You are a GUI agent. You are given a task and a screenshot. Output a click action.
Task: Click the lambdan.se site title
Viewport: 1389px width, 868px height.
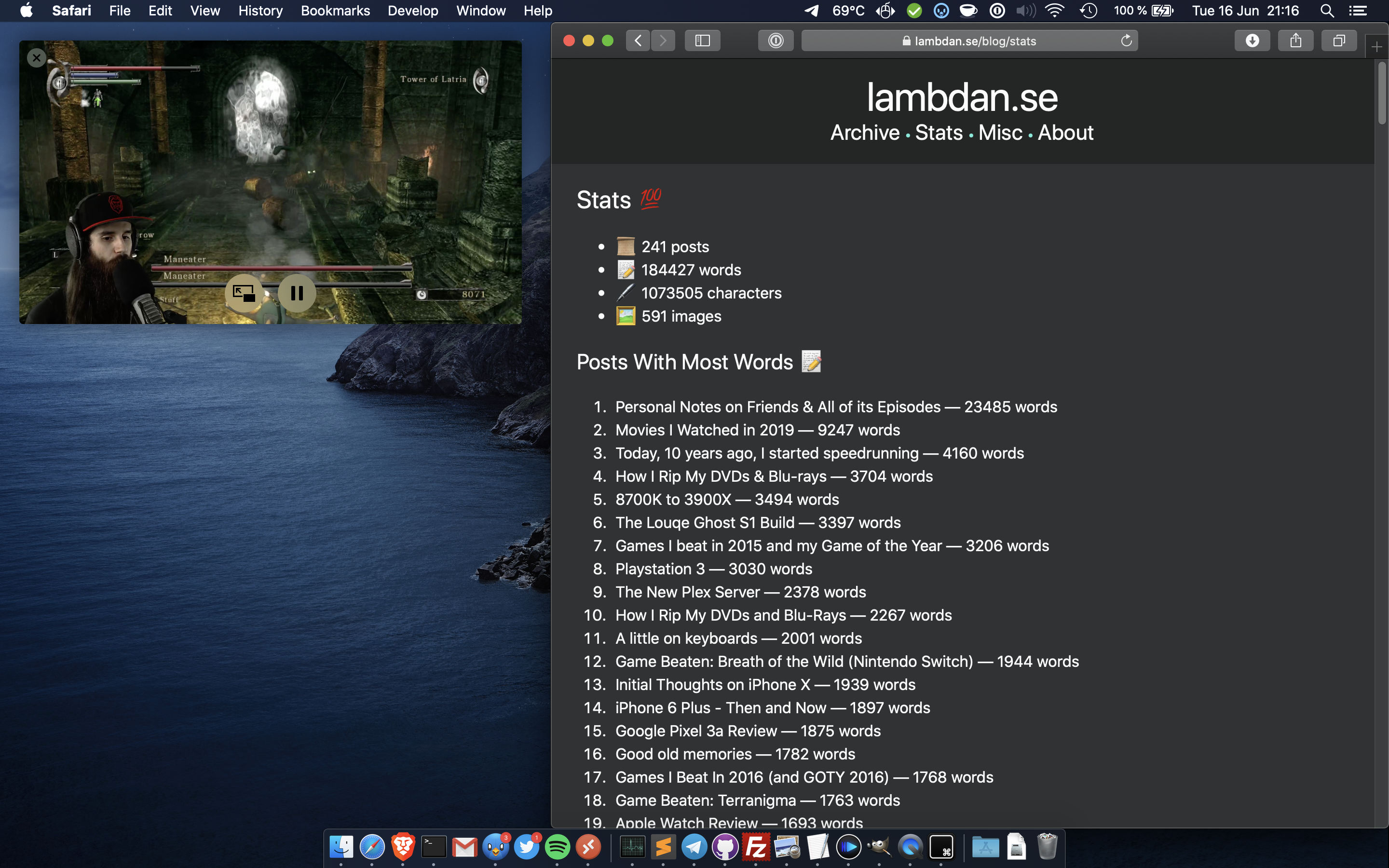pos(962,96)
